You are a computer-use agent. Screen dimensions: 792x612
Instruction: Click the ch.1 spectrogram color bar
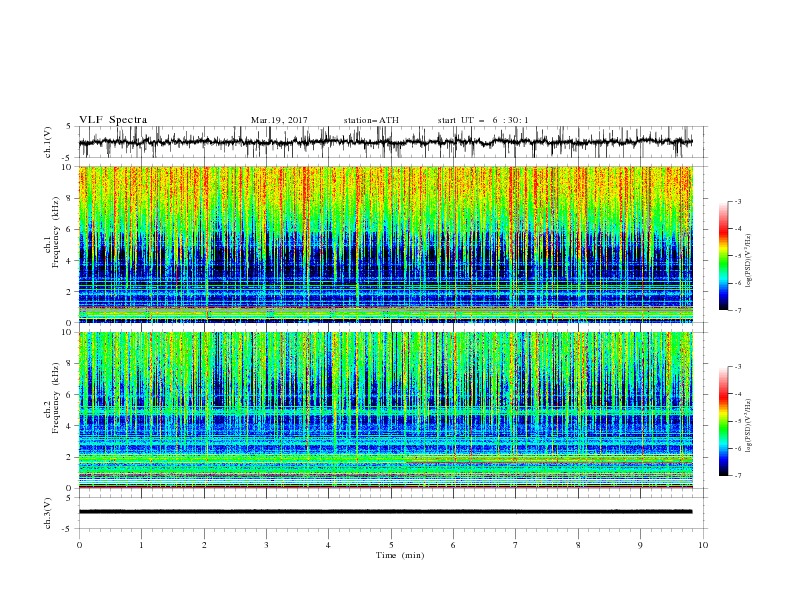[723, 256]
